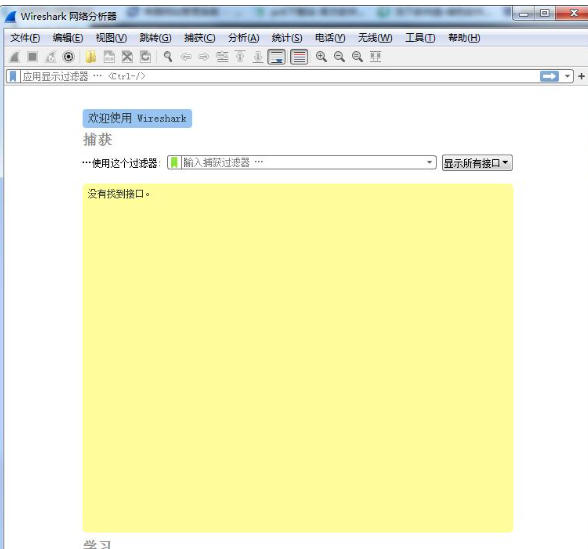Expand the 显示所有接口 dropdown
588x549 pixels.
[x=477, y=163]
